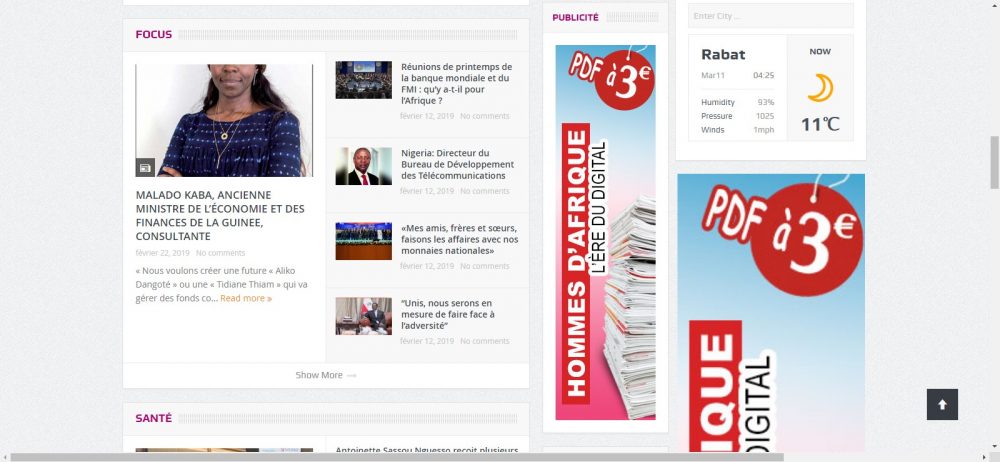This screenshot has height=462, width=1000.
Task: Open Nigeria Bureau de Développement article
Action: [456, 164]
